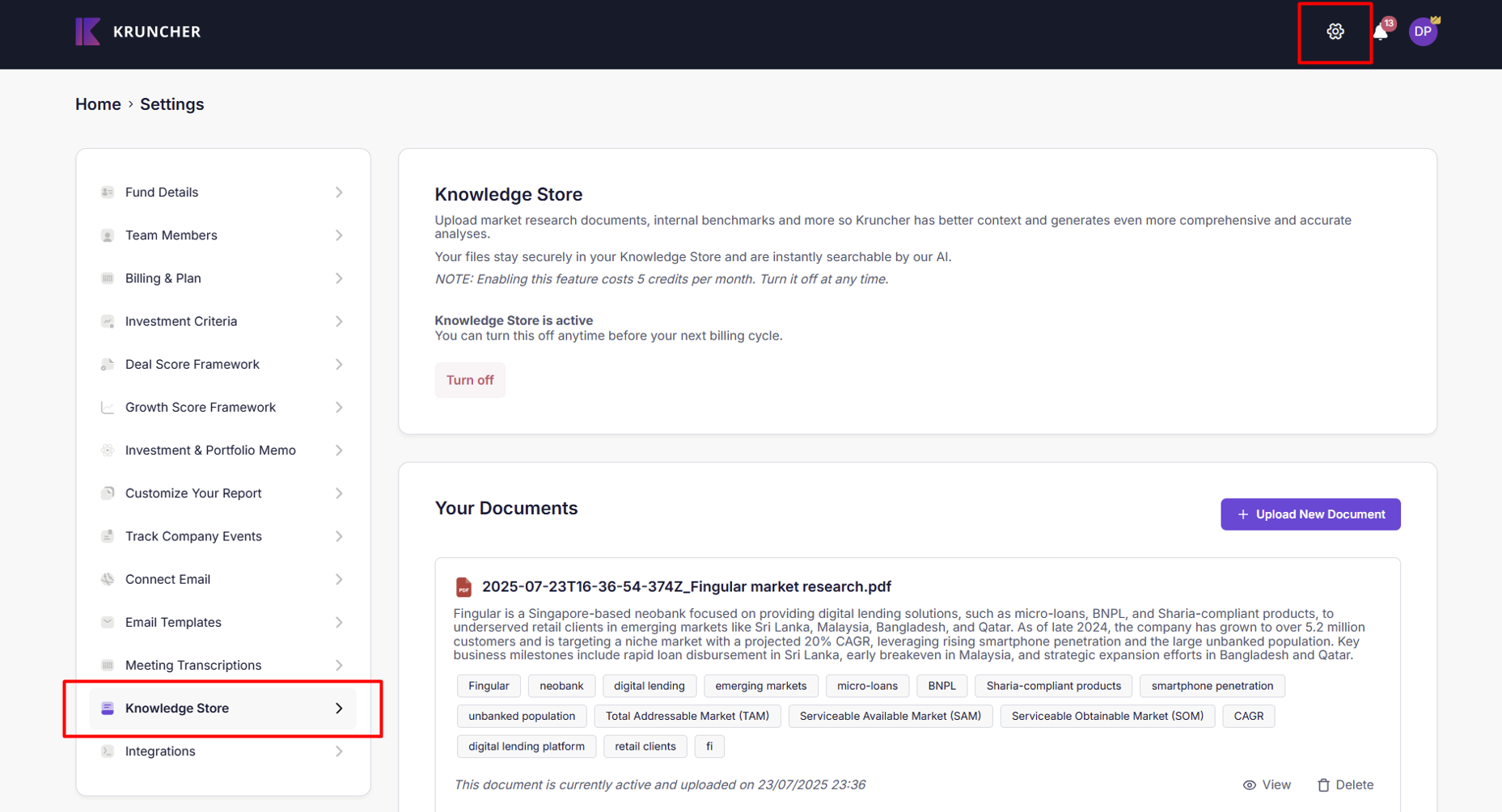Click the Growth Score Framework chart icon

coord(107,407)
